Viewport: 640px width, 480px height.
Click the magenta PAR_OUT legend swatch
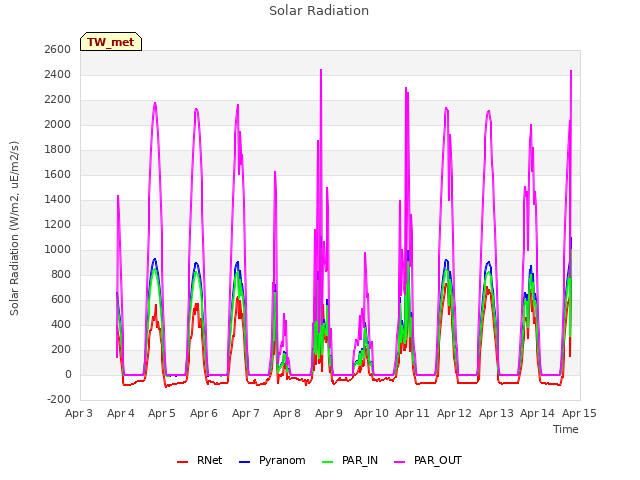400,462
